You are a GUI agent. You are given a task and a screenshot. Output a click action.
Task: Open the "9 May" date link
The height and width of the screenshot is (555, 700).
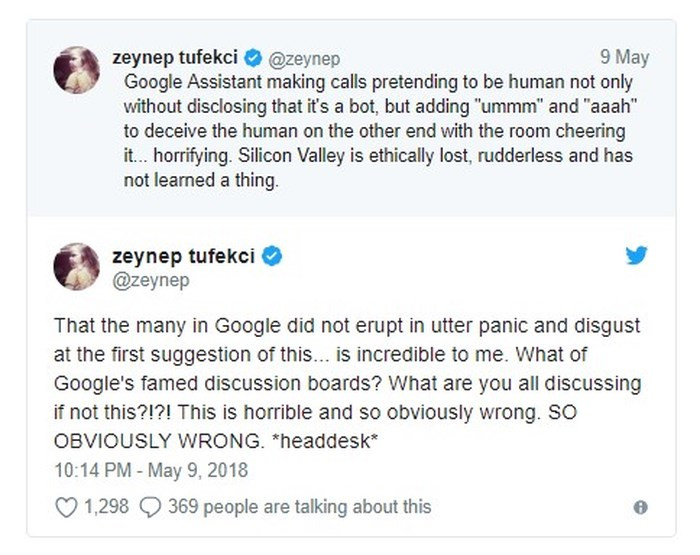(624, 57)
